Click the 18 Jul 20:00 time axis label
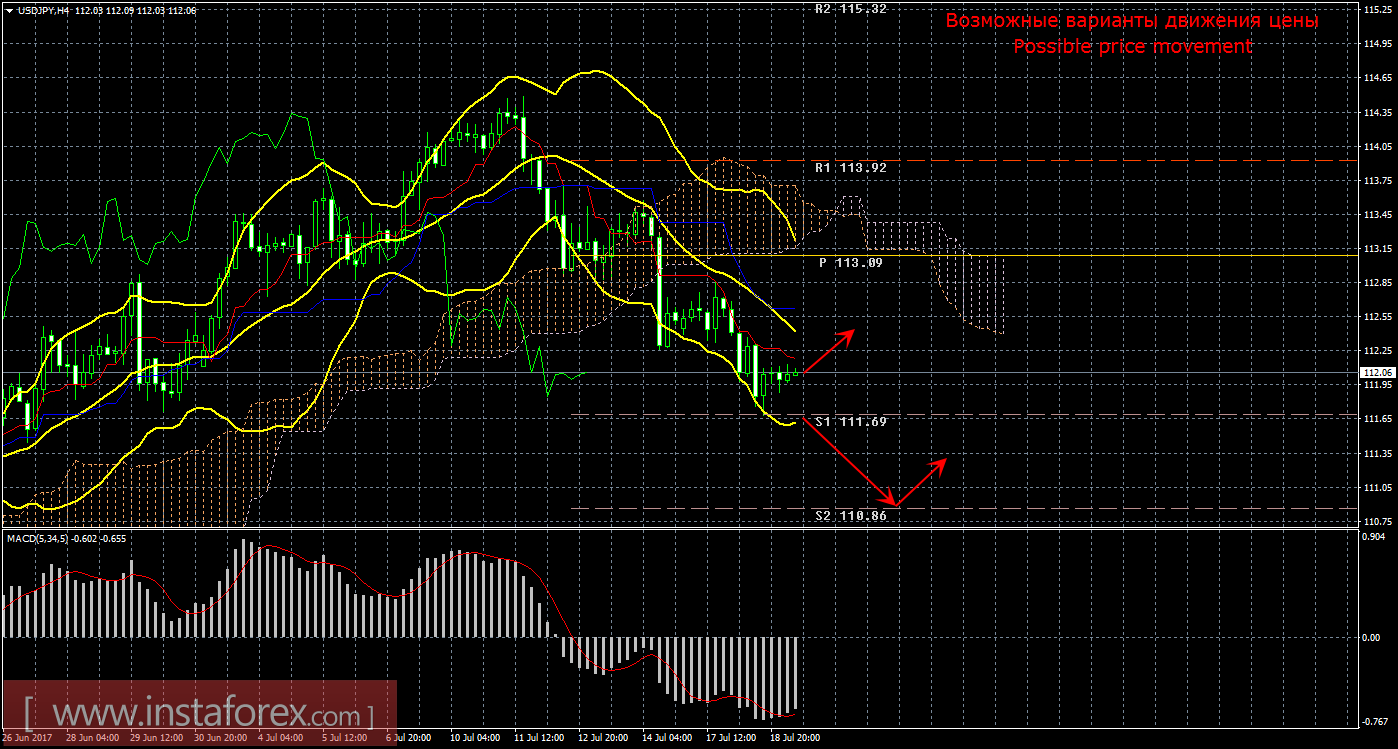1398x749 pixels. click(793, 738)
